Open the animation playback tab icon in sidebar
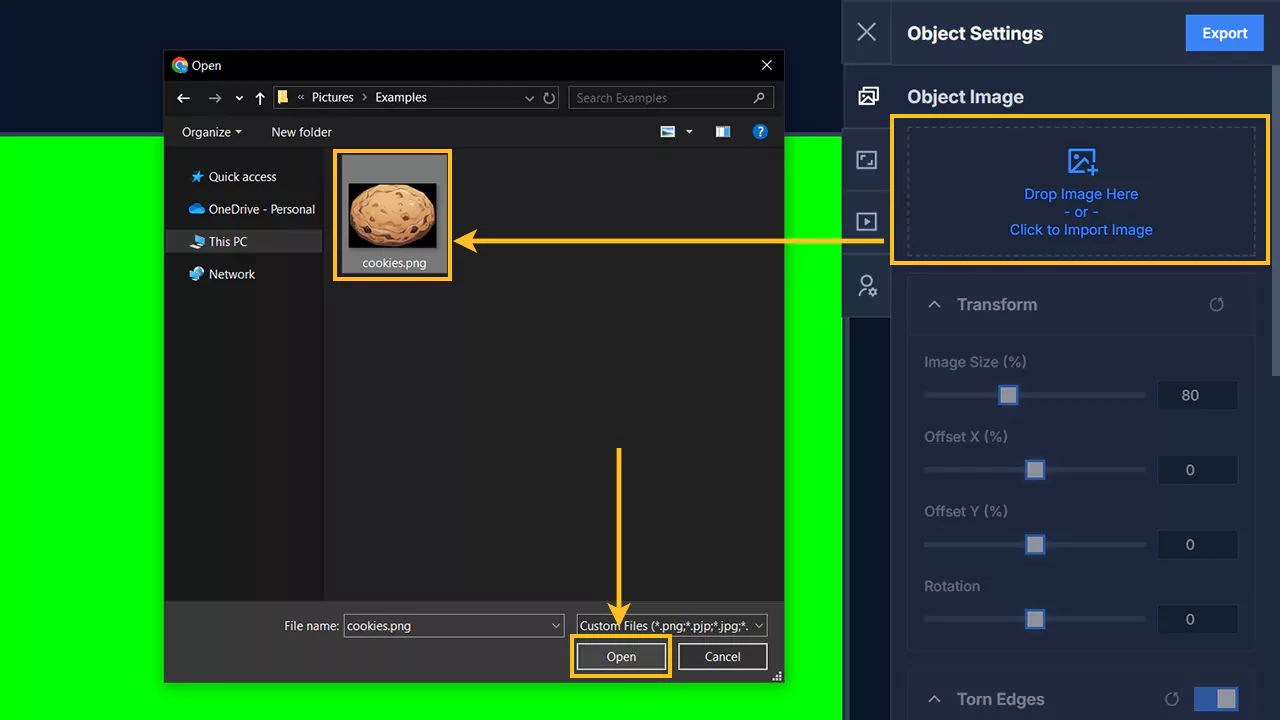This screenshot has height=720, width=1280. tap(867, 222)
